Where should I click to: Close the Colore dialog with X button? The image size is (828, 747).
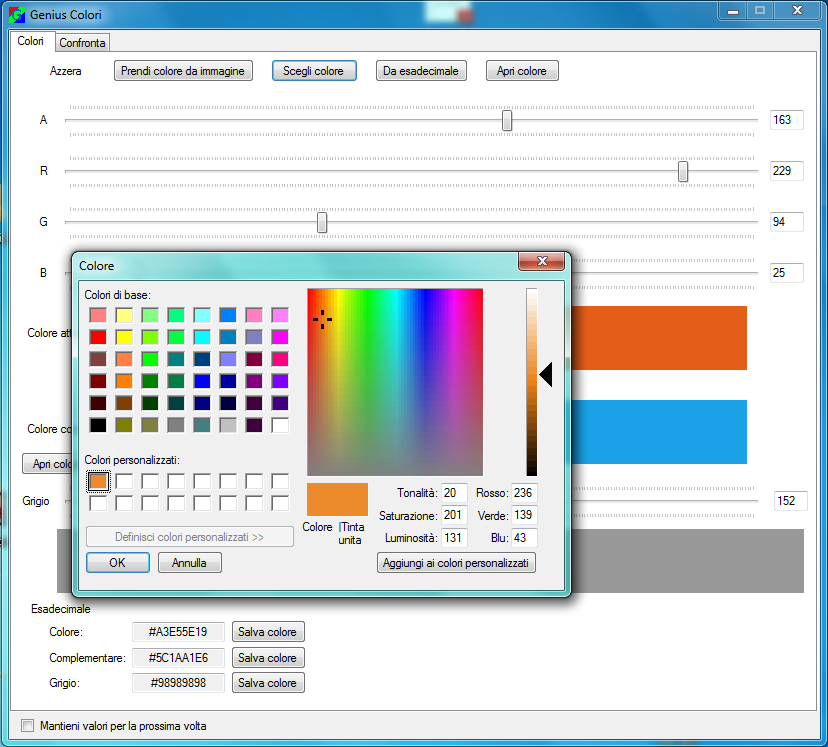[542, 262]
